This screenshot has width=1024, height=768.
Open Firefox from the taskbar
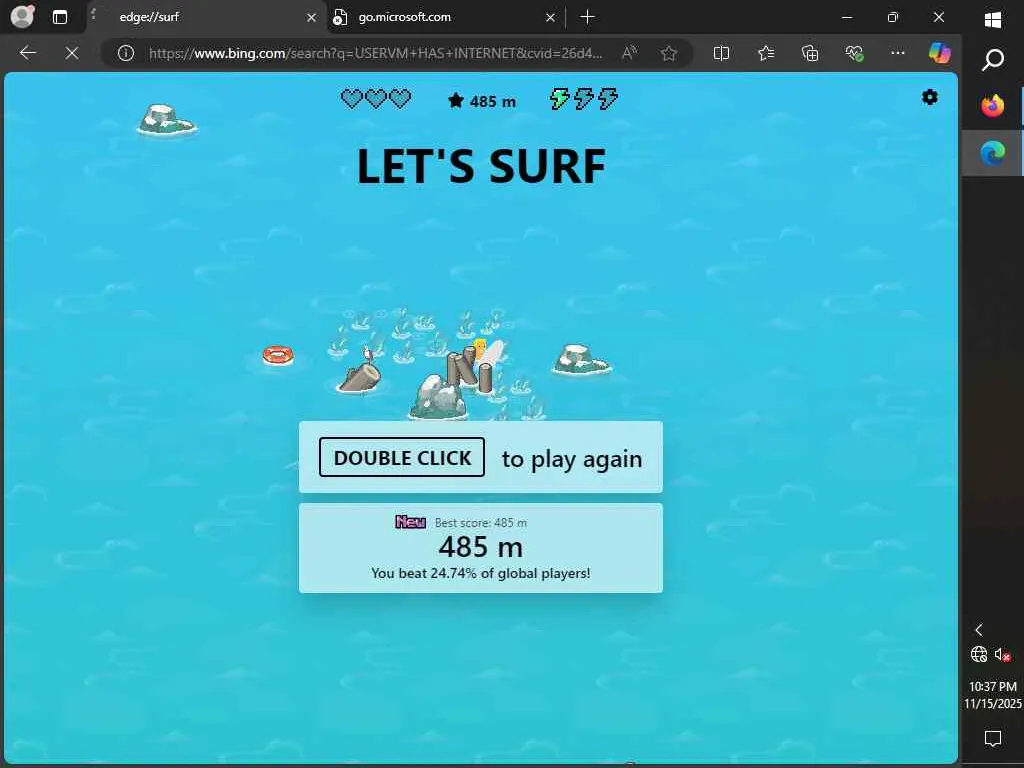point(993,105)
